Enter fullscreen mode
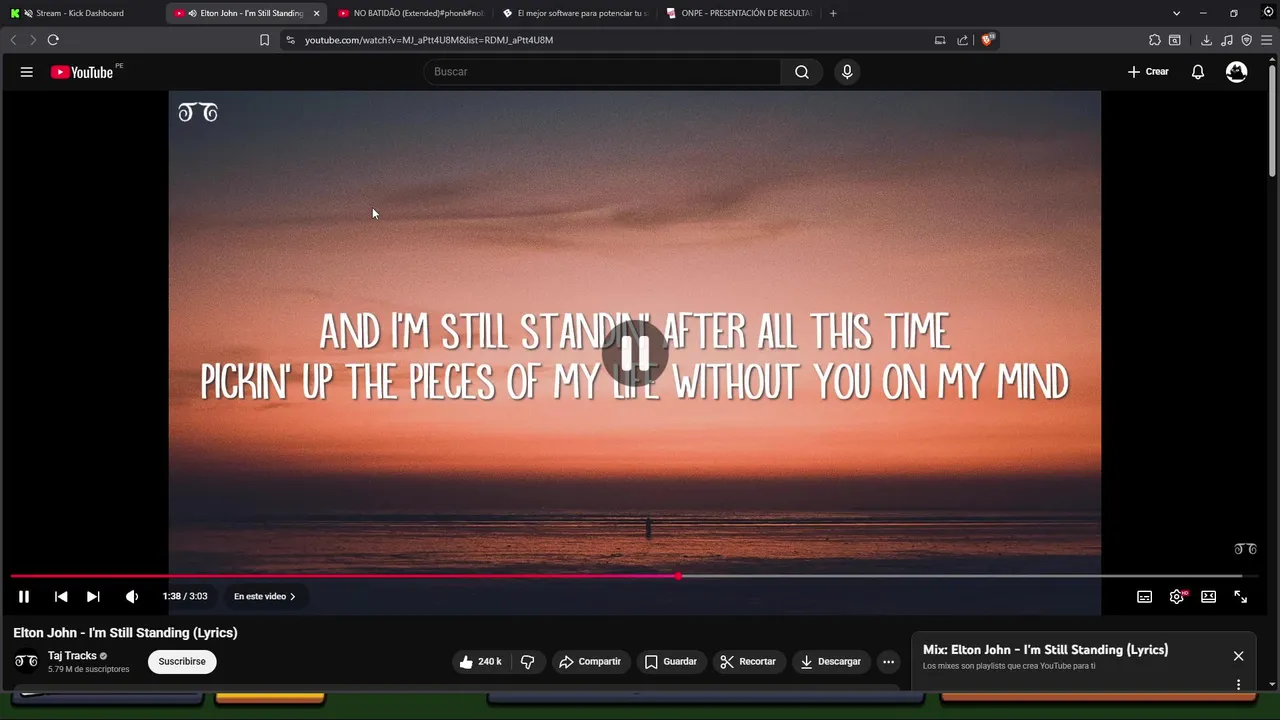1280x720 pixels. (1240, 597)
